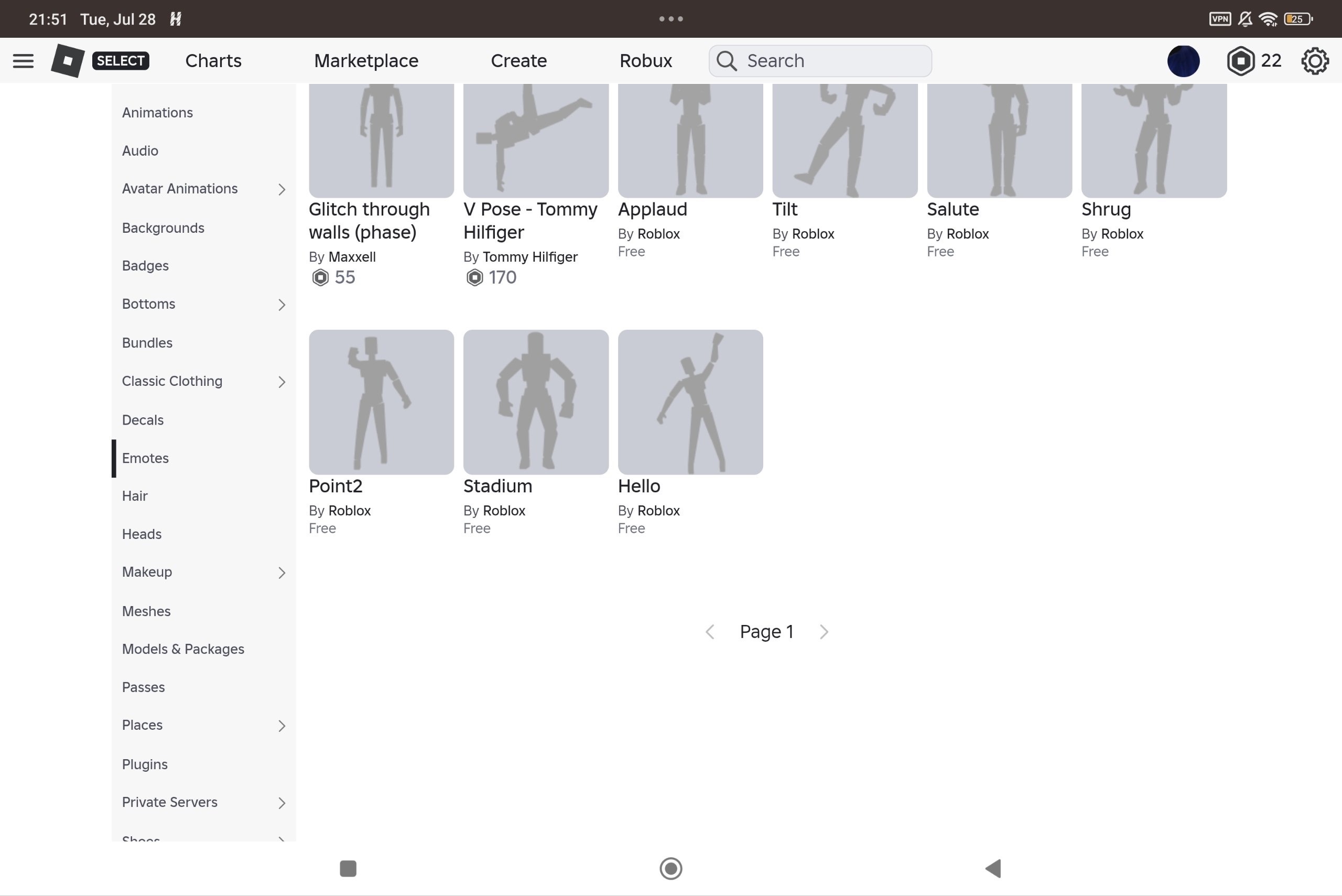Expand Private Servers chevron
Image resolution: width=1342 pixels, height=896 pixels.
tap(281, 802)
